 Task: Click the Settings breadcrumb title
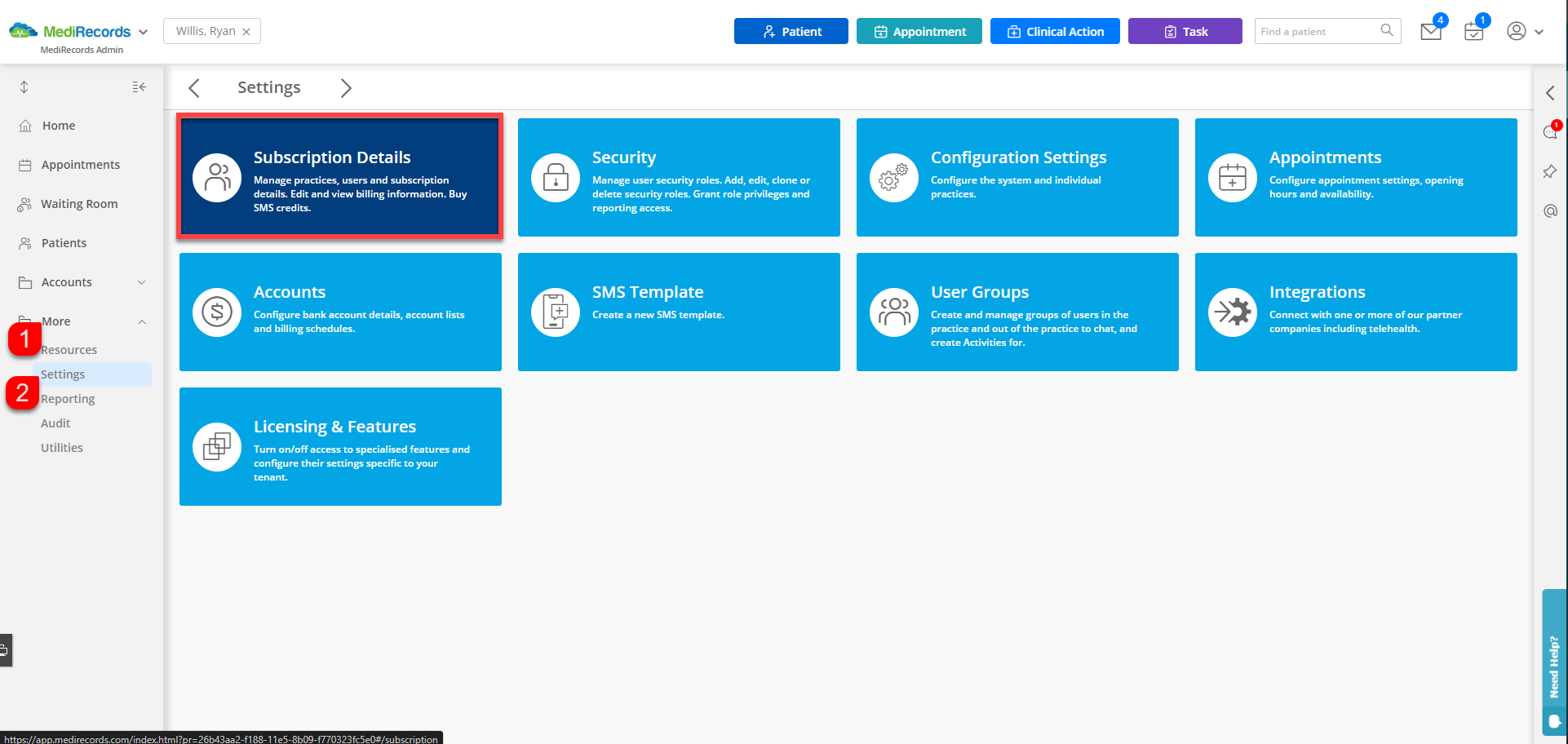[x=269, y=87]
